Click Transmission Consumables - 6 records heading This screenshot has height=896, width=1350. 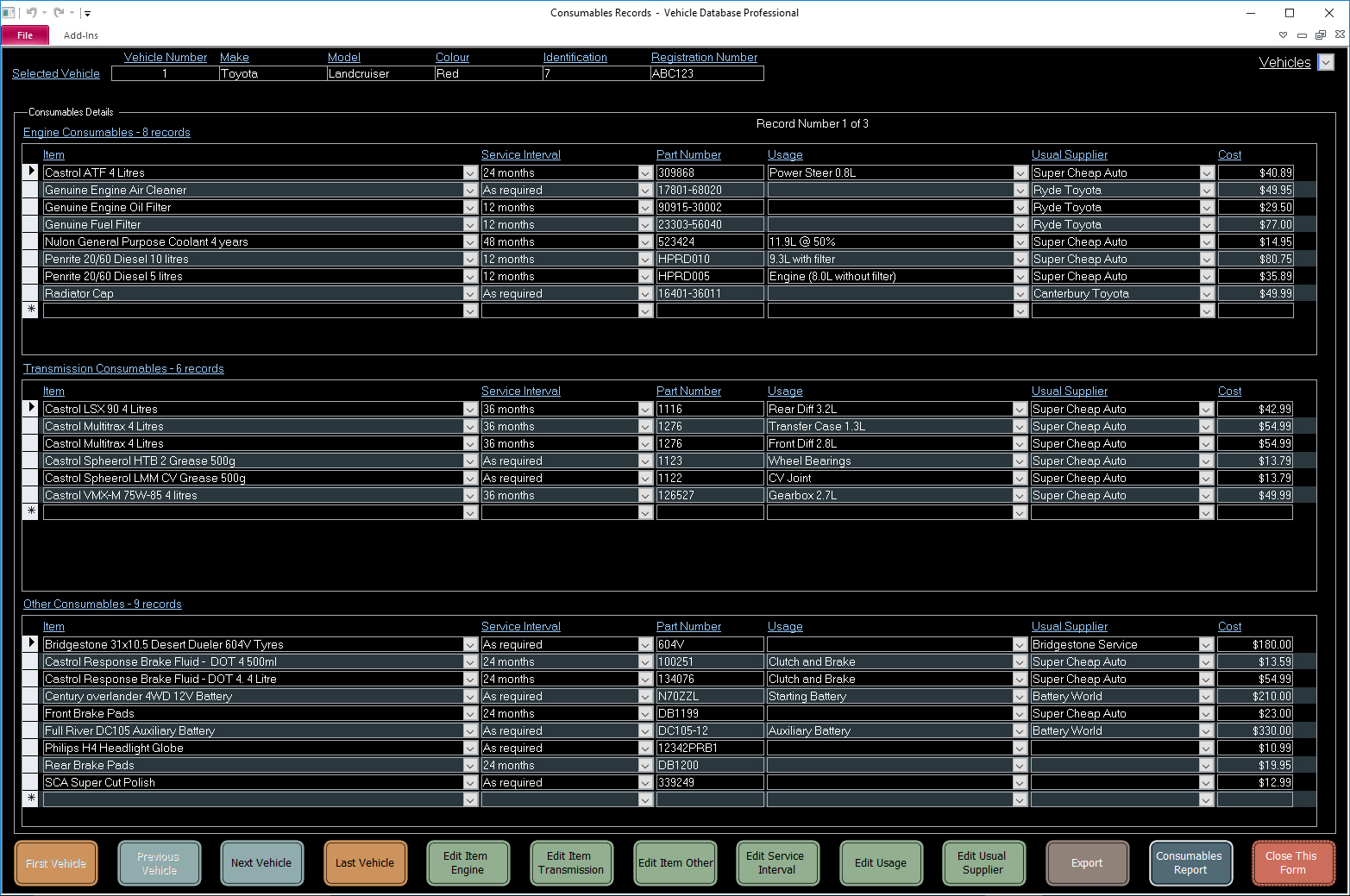[x=123, y=368]
